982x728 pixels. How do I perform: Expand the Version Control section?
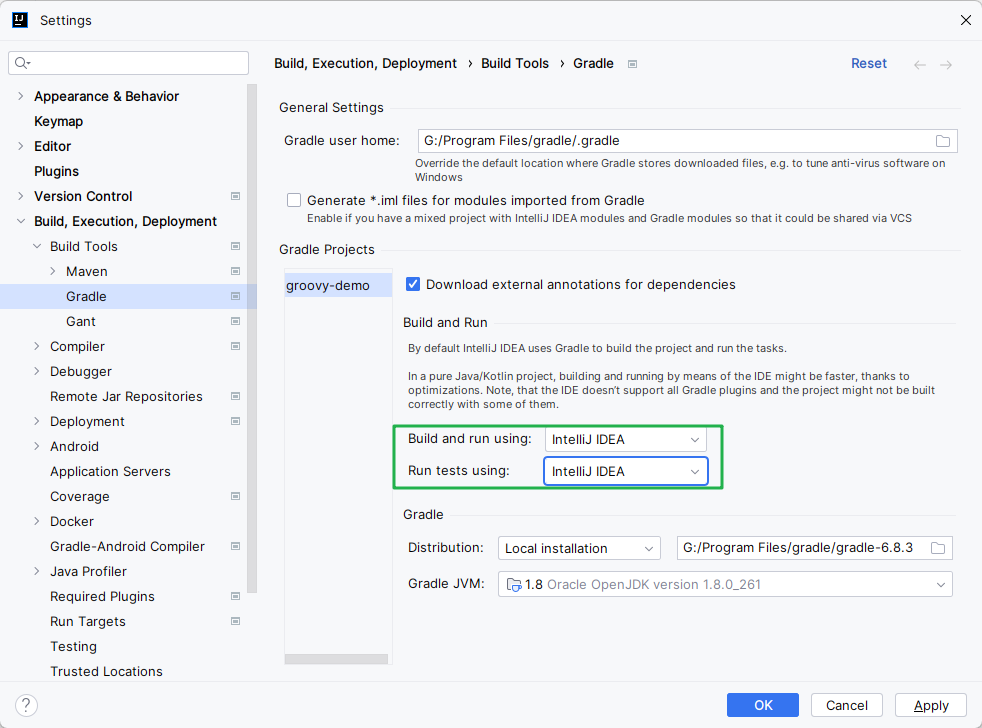click(21, 196)
